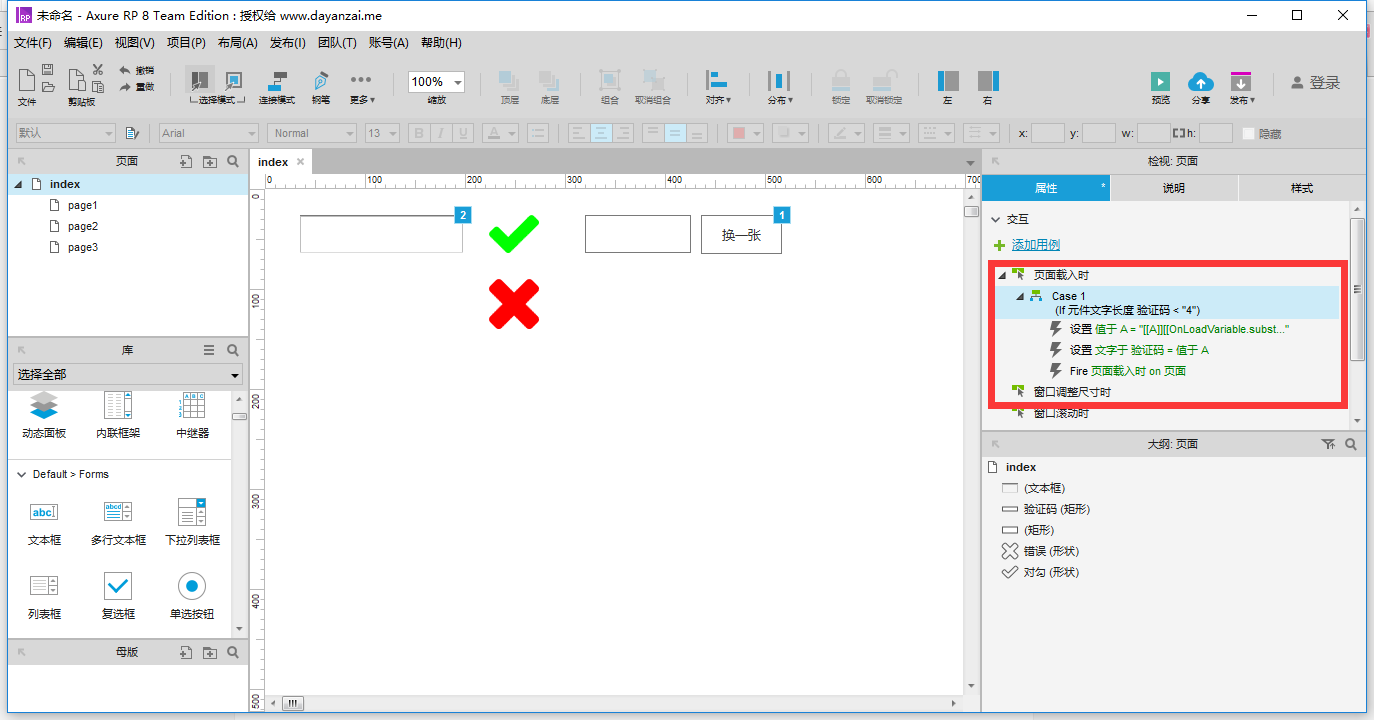Screen dimensions: 1374x720
Task: Collapse the Default > Forms section
Action: [x=22, y=474]
